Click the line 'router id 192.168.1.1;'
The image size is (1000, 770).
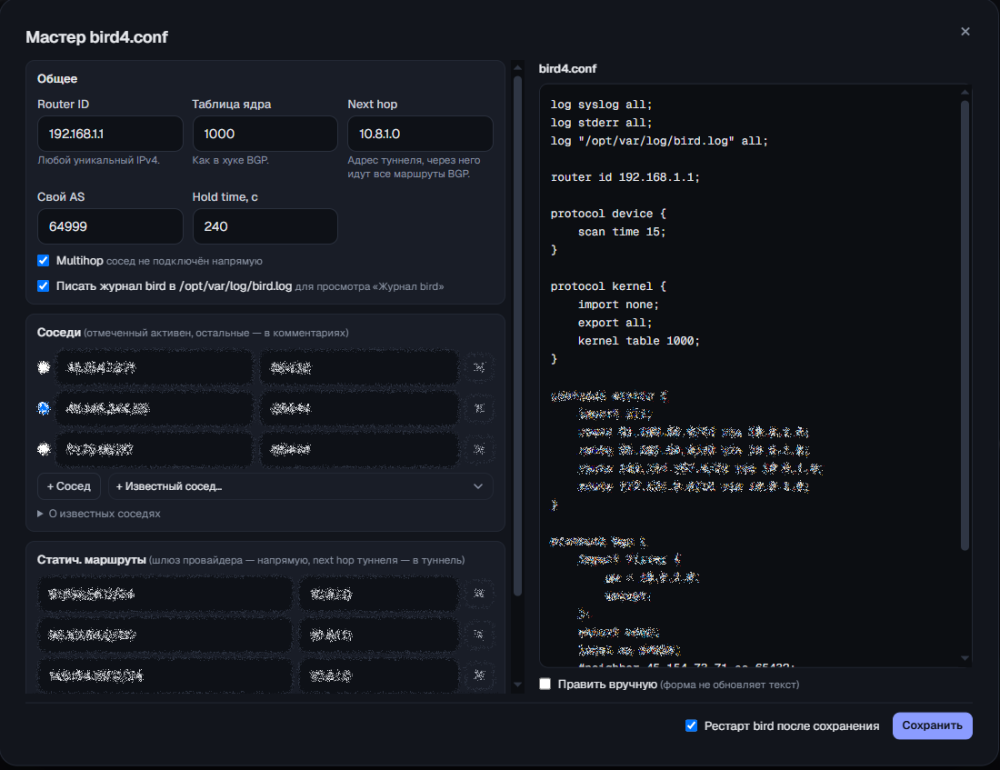[x=625, y=177]
